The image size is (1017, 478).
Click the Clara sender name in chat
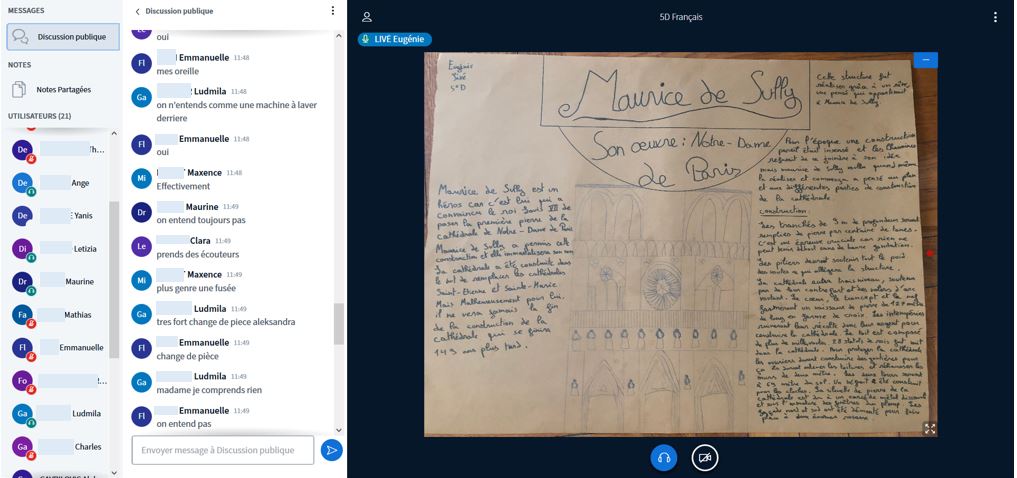[200, 241]
